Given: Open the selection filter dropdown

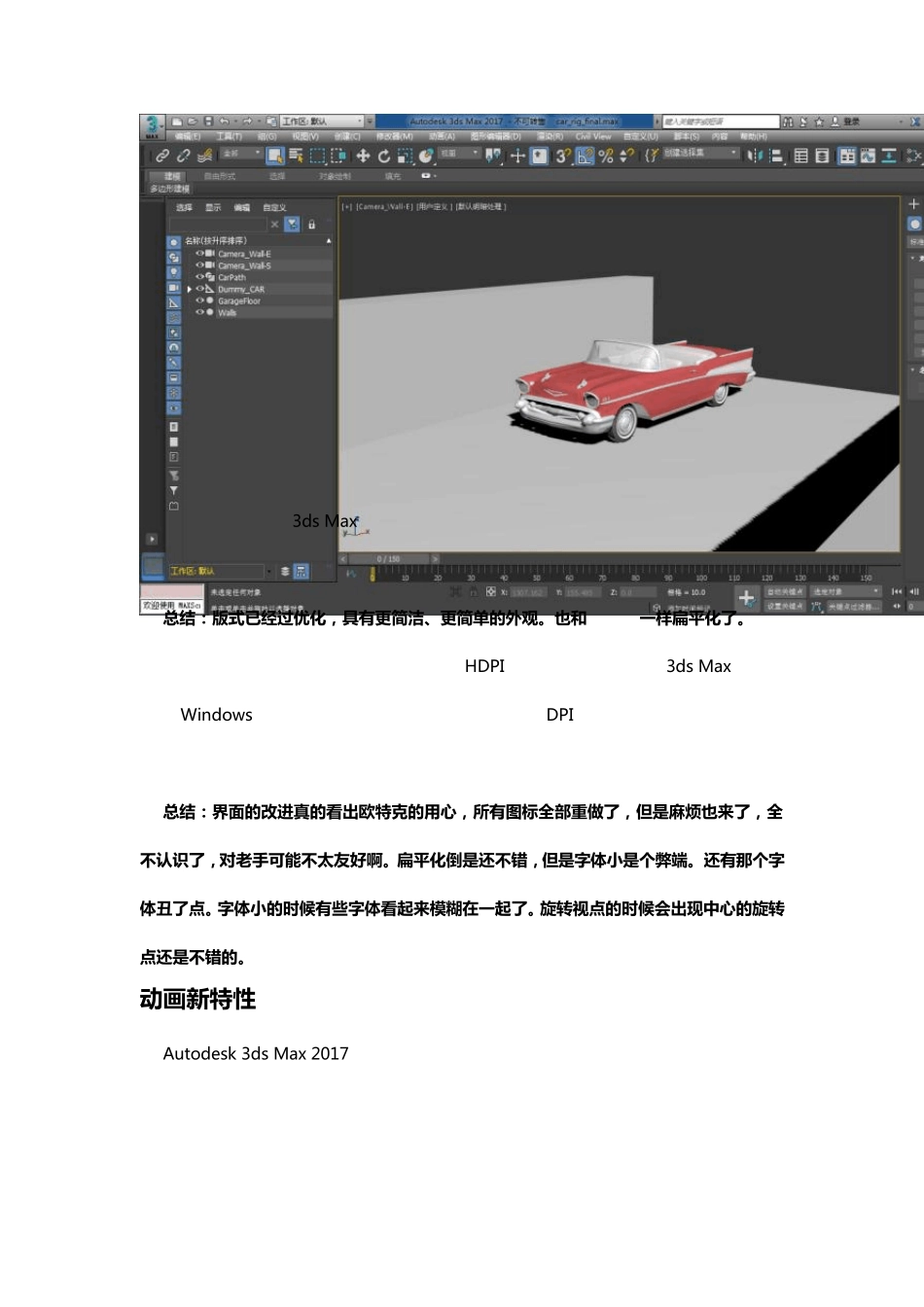Looking at the screenshot, I should 241,154.
